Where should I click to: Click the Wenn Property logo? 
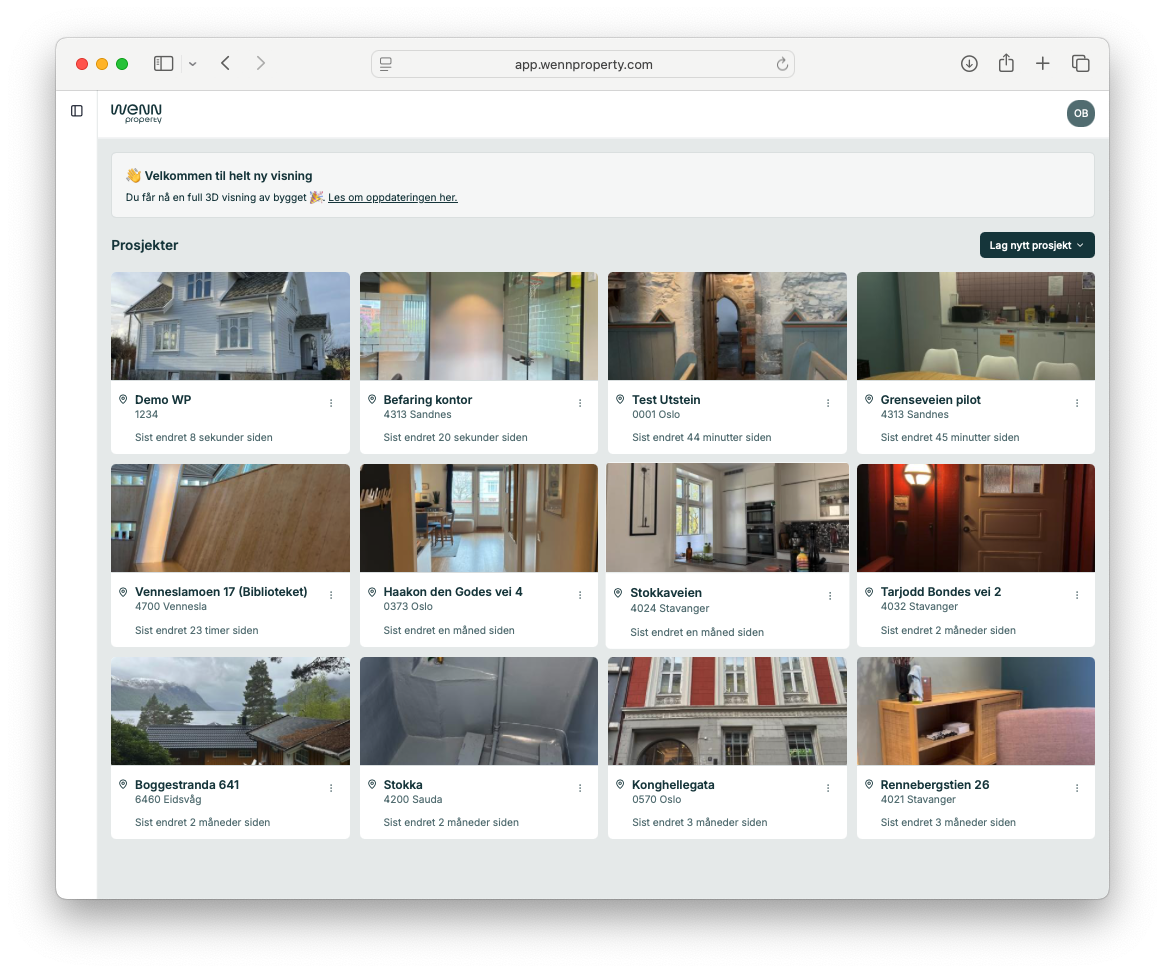pos(136,113)
